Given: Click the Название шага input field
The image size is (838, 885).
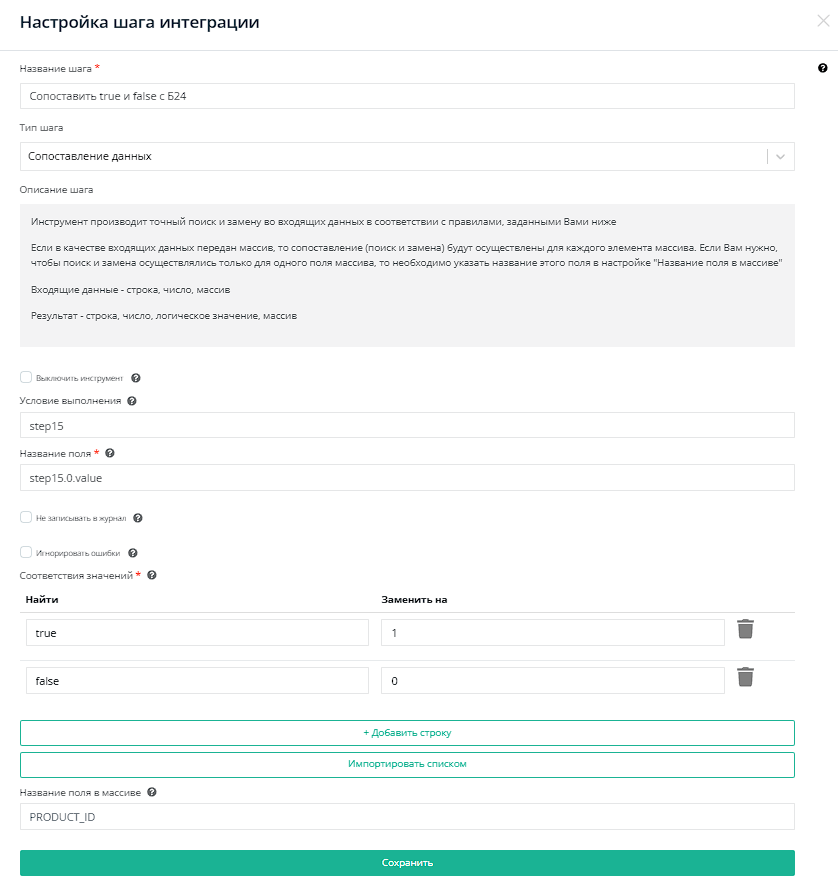Looking at the screenshot, I should 407,96.
